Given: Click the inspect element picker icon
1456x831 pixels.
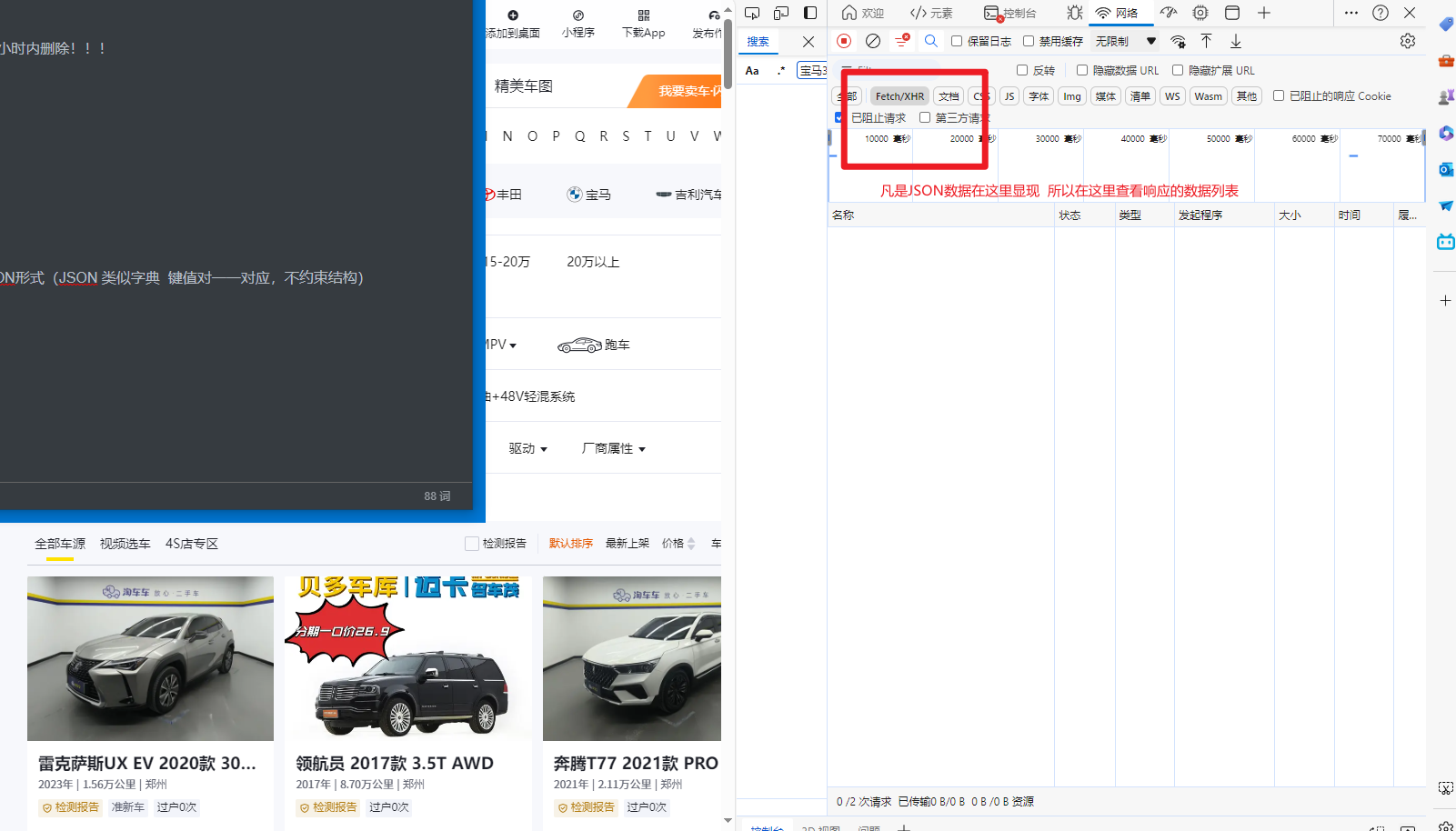Looking at the screenshot, I should (752, 13).
